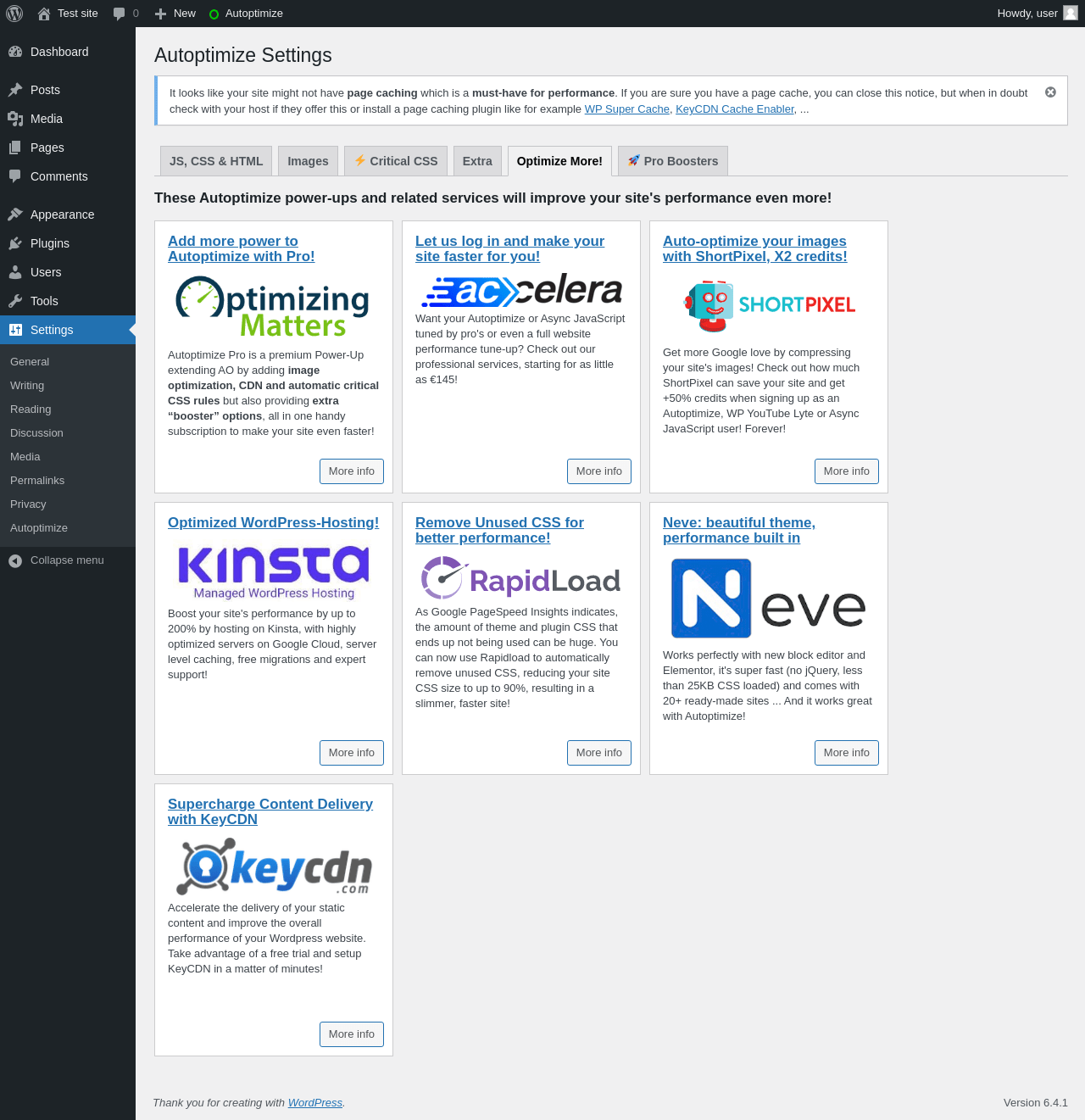
Task: Click More info on the ShortPixel card
Action: 847,471
